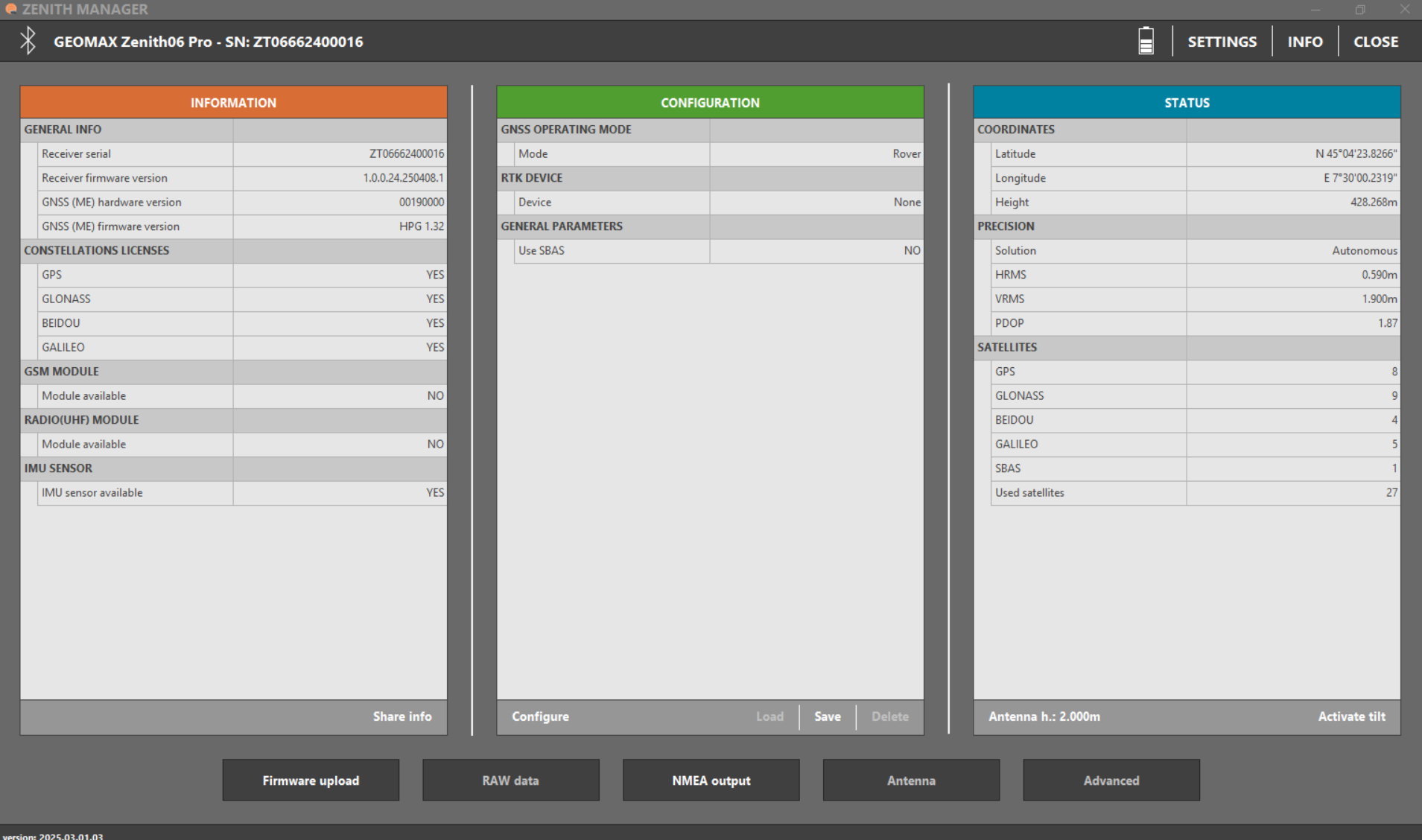Click the RAW data button
The height and width of the screenshot is (840, 1422).
(x=510, y=780)
